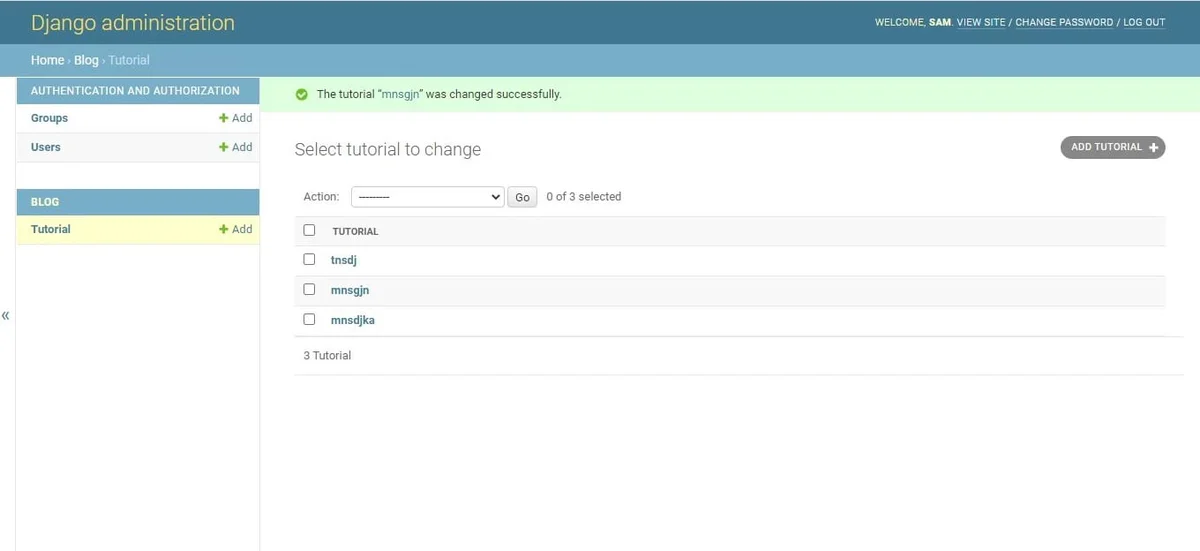This screenshot has width=1200, height=551.
Task: Open the Groups model in the sidebar
Action: pos(49,118)
